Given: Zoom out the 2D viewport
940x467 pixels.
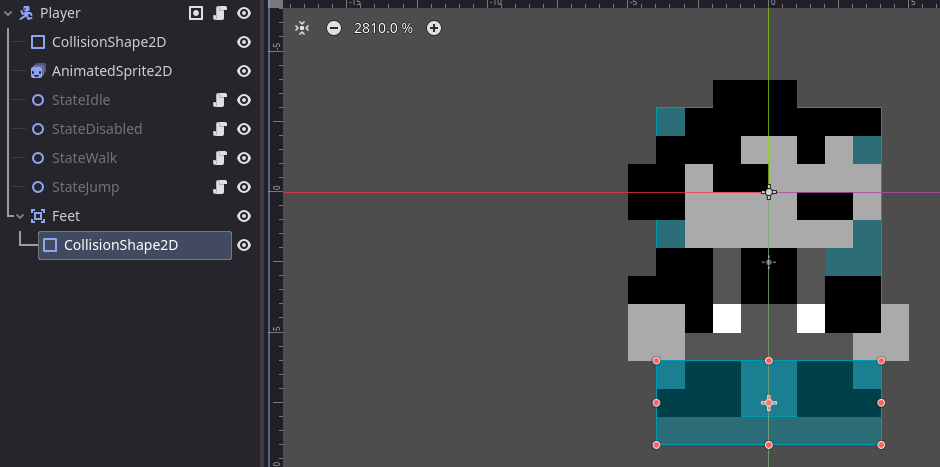Looking at the screenshot, I should click(334, 28).
